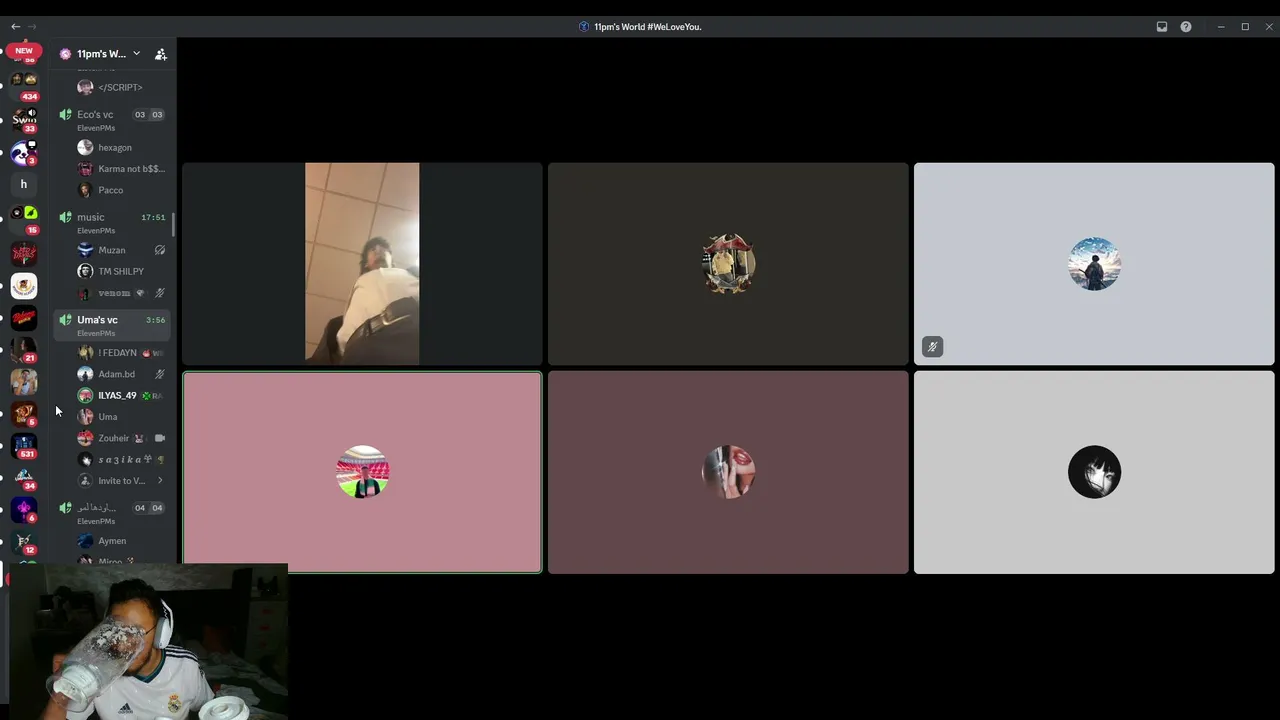The height and width of the screenshot is (720, 1280).
Task: Open the server folder with badge 15
Action: [24, 219]
